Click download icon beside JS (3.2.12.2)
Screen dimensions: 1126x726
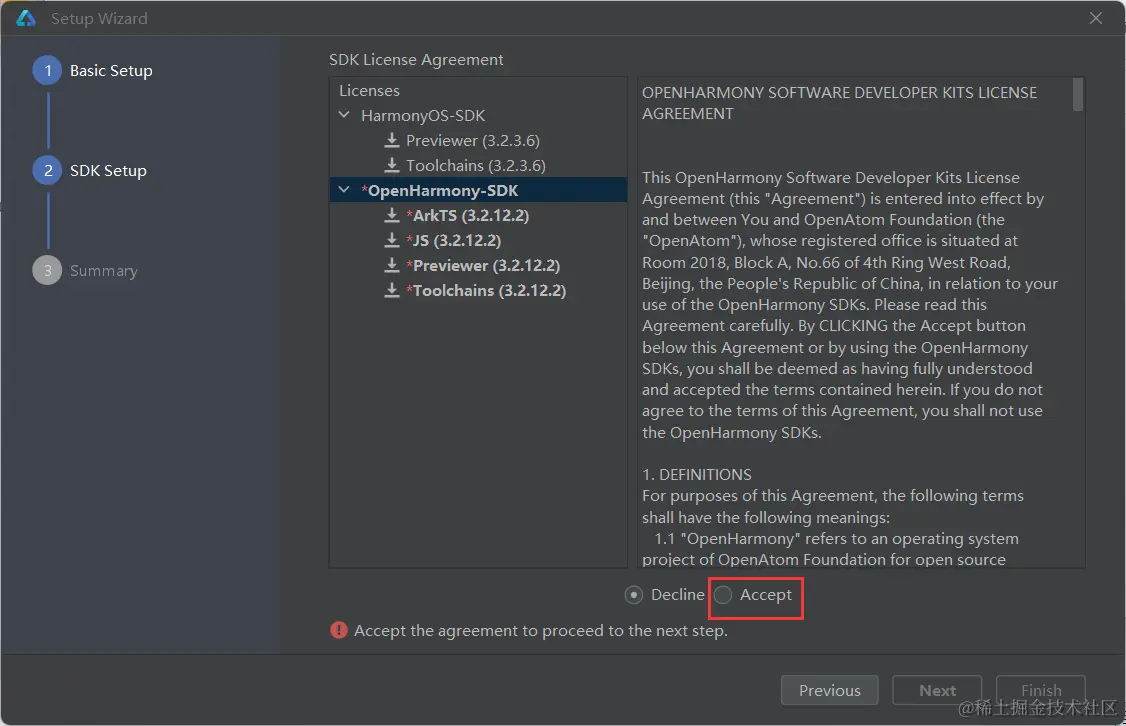pos(391,240)
